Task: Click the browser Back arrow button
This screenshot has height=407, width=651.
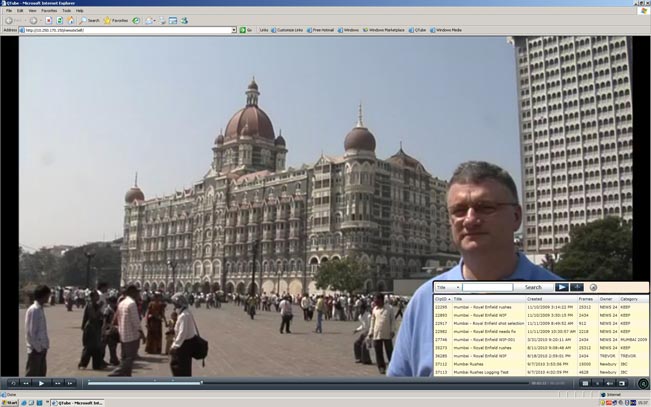Action: pyautogui.click(x=9, y=20)
